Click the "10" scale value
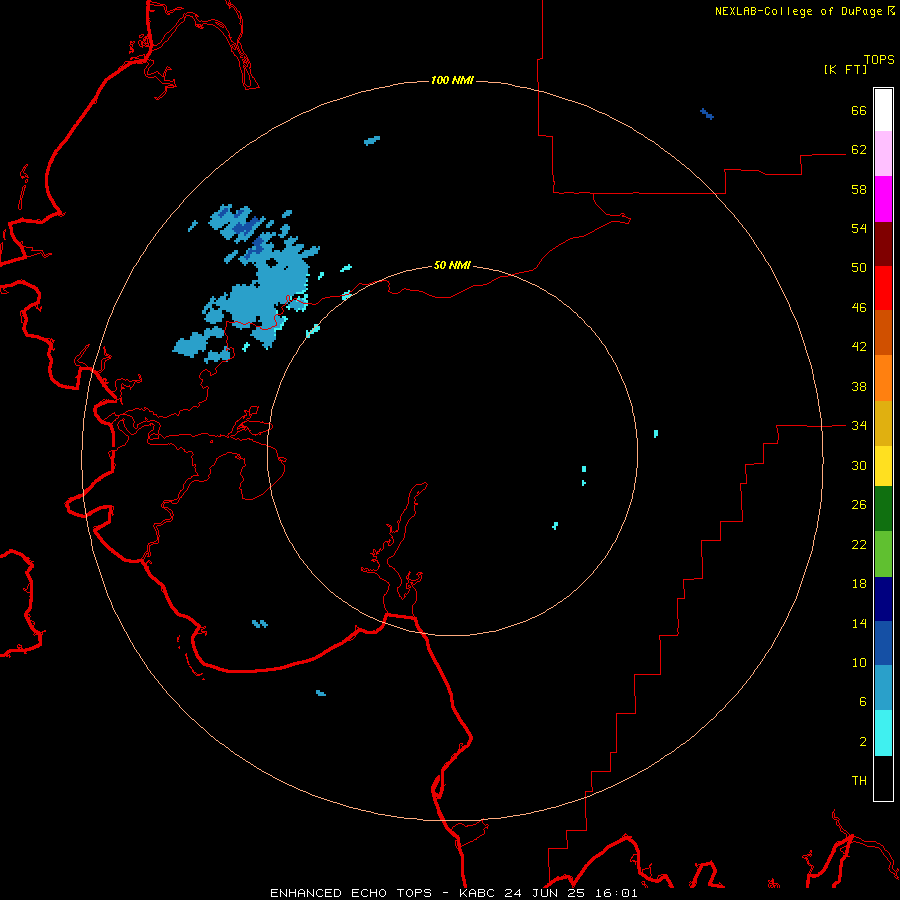Viewport: 900px width, 900px height. click(859, 663)
